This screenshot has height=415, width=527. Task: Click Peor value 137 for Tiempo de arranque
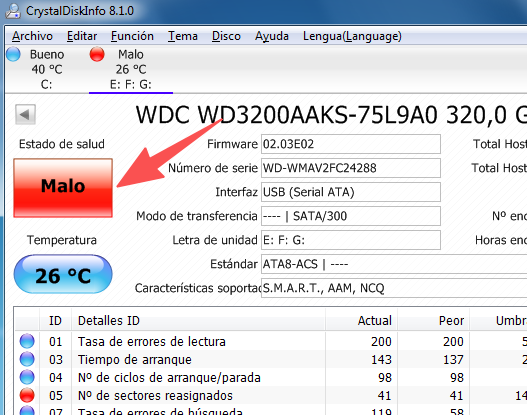453,360
